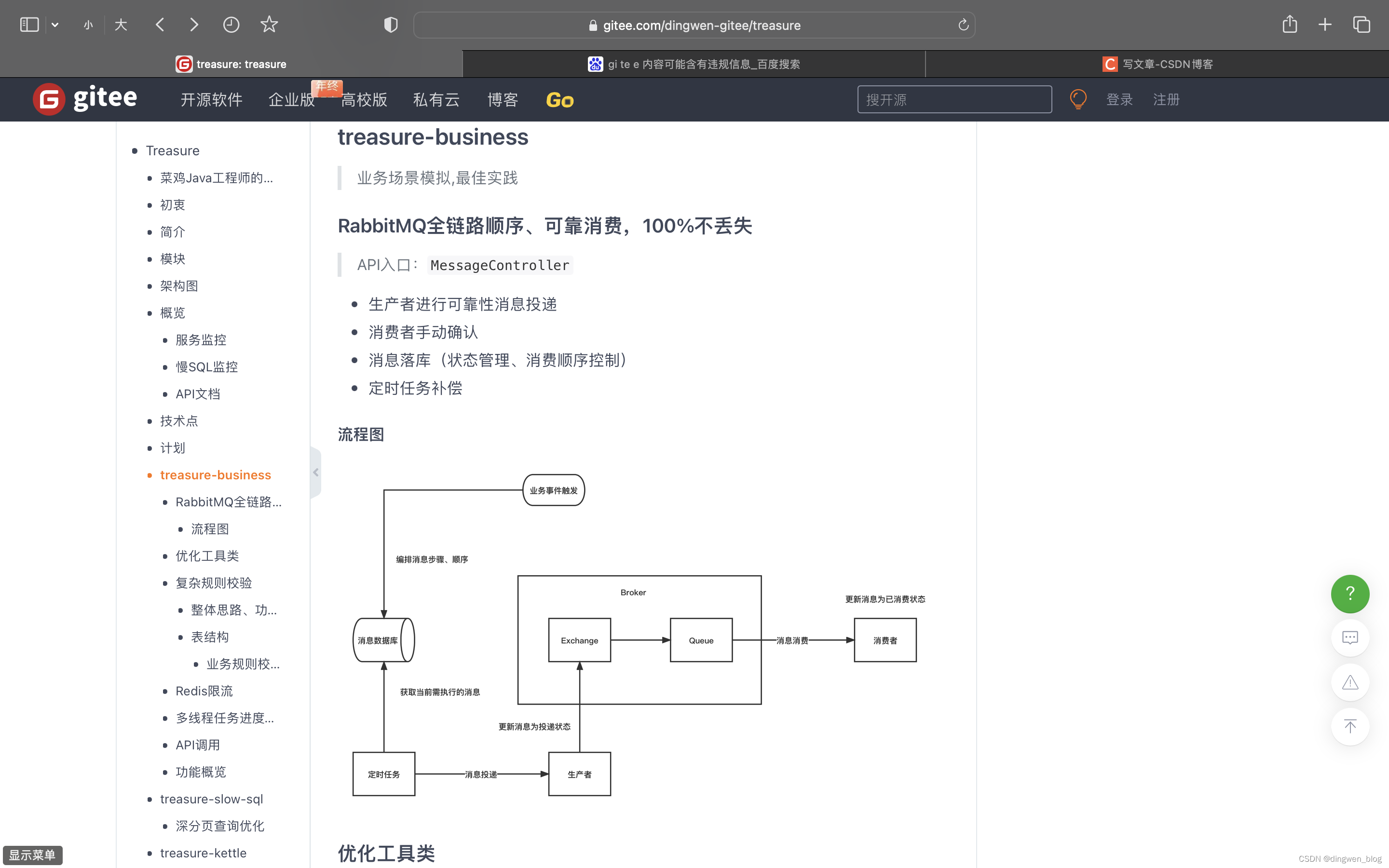Show tab overview icon
Image resolution: width=1389 pixels, height=868 pixels.
pos(1362,25)
